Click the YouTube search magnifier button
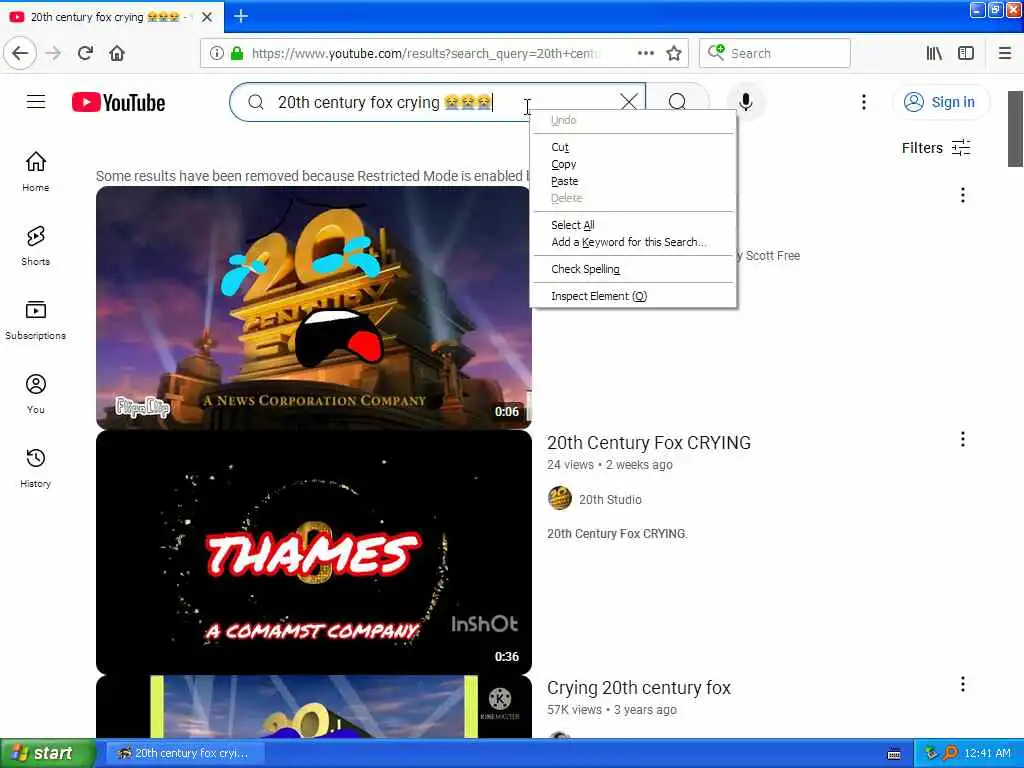 click(x=677, y=102)
